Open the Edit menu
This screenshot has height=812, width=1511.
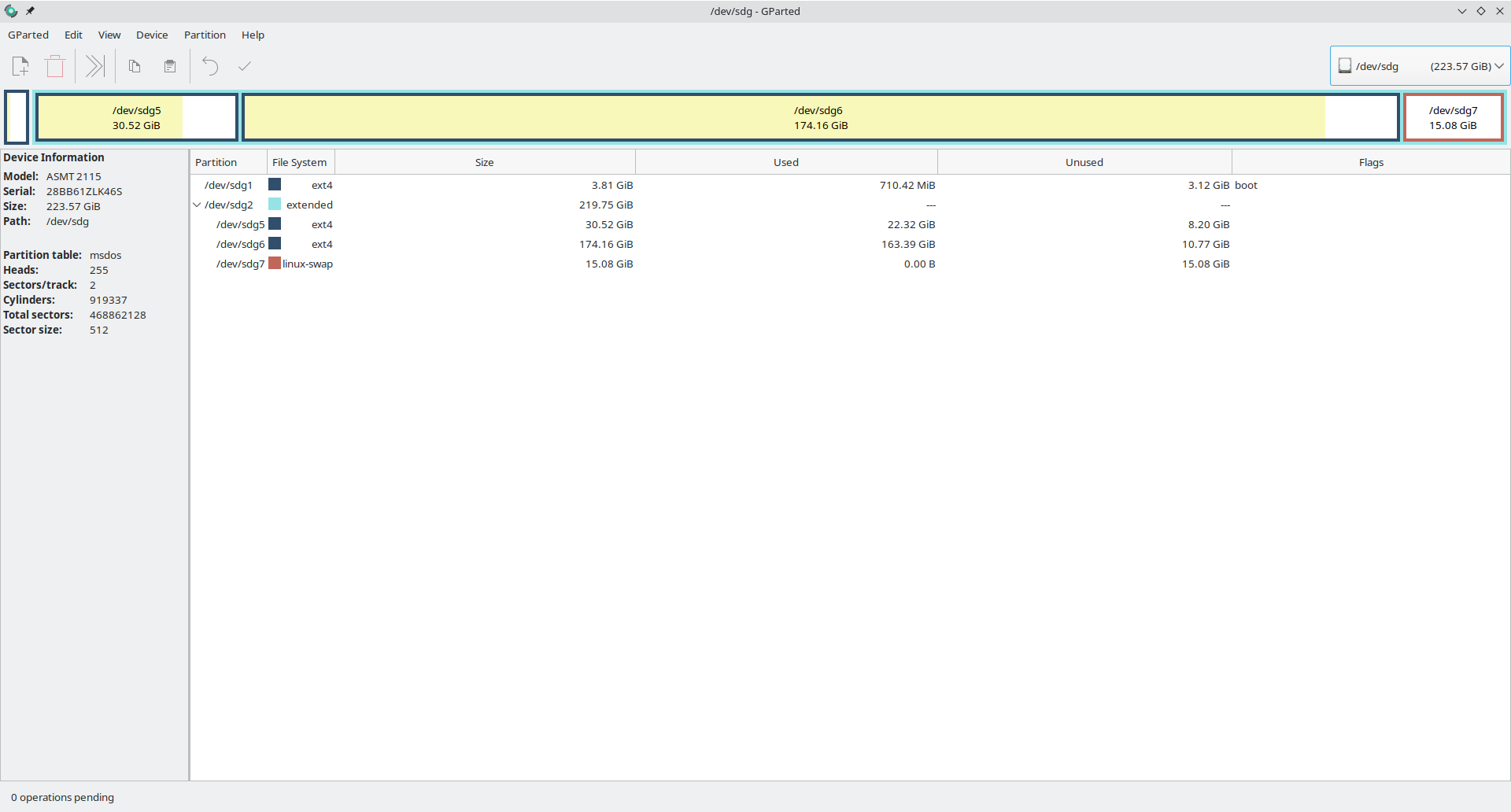(x=73, y=35)
